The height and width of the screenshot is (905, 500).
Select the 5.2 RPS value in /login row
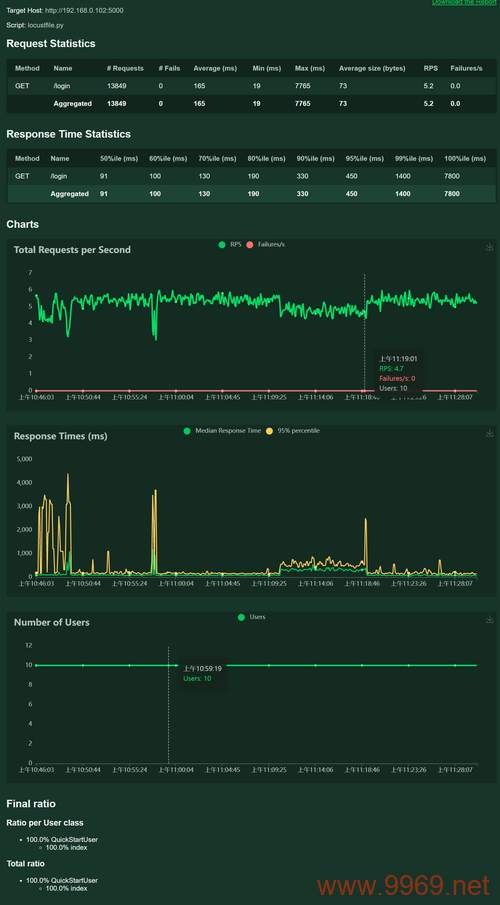428,86
